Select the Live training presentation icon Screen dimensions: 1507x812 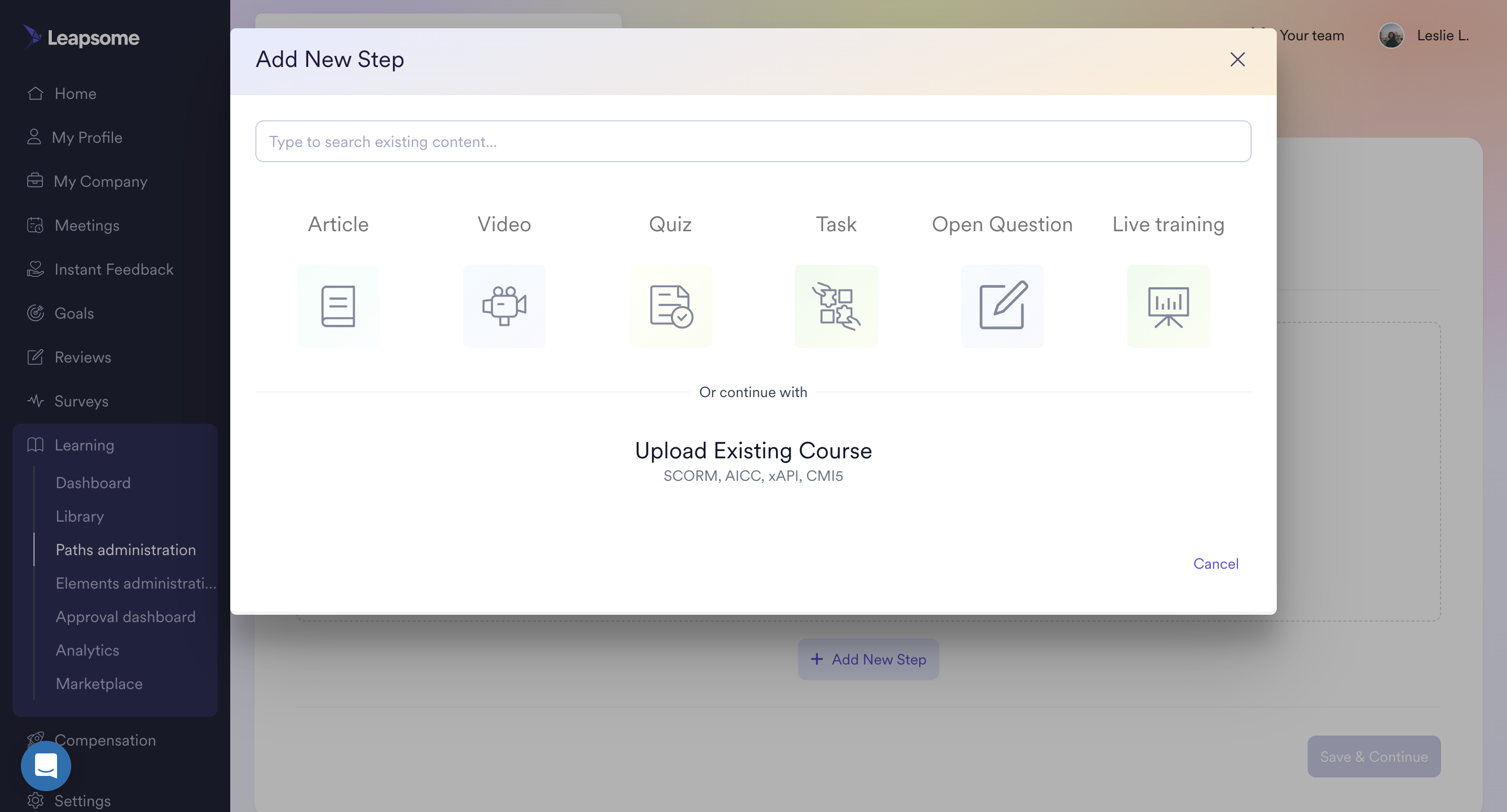(x=1168, y=306)
